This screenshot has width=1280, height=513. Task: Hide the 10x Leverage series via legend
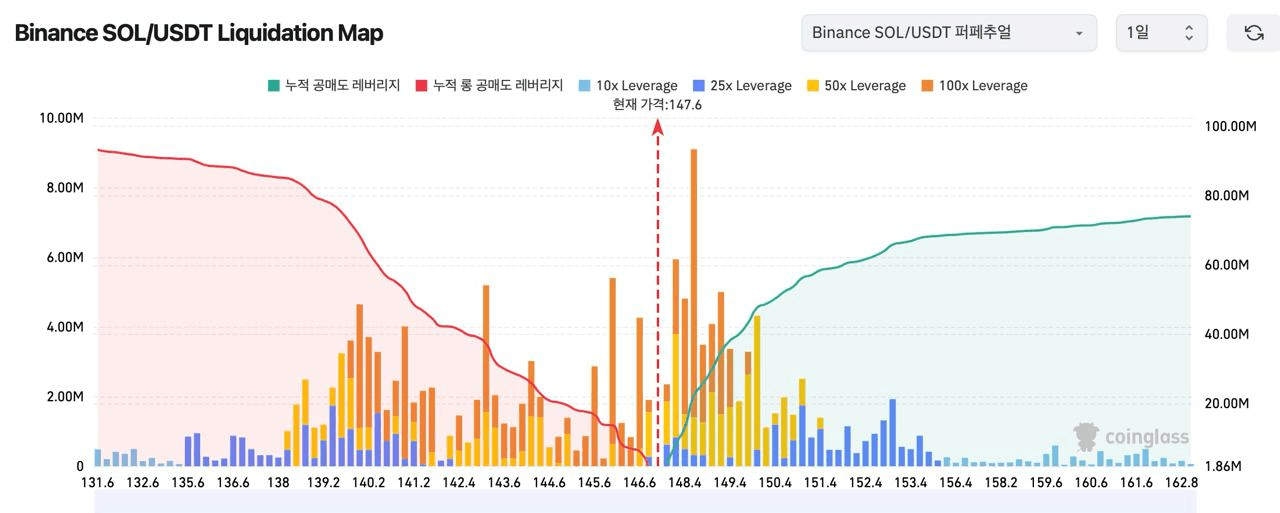coord(628,86)
